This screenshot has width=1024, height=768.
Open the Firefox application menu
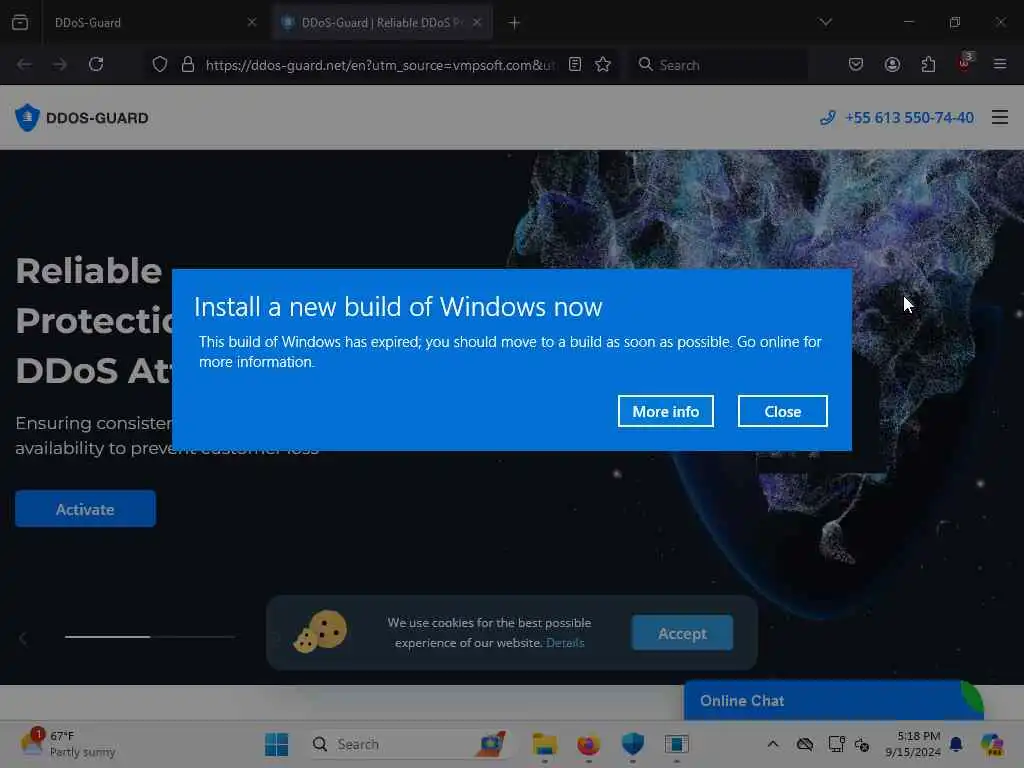tap(1000, 65)
